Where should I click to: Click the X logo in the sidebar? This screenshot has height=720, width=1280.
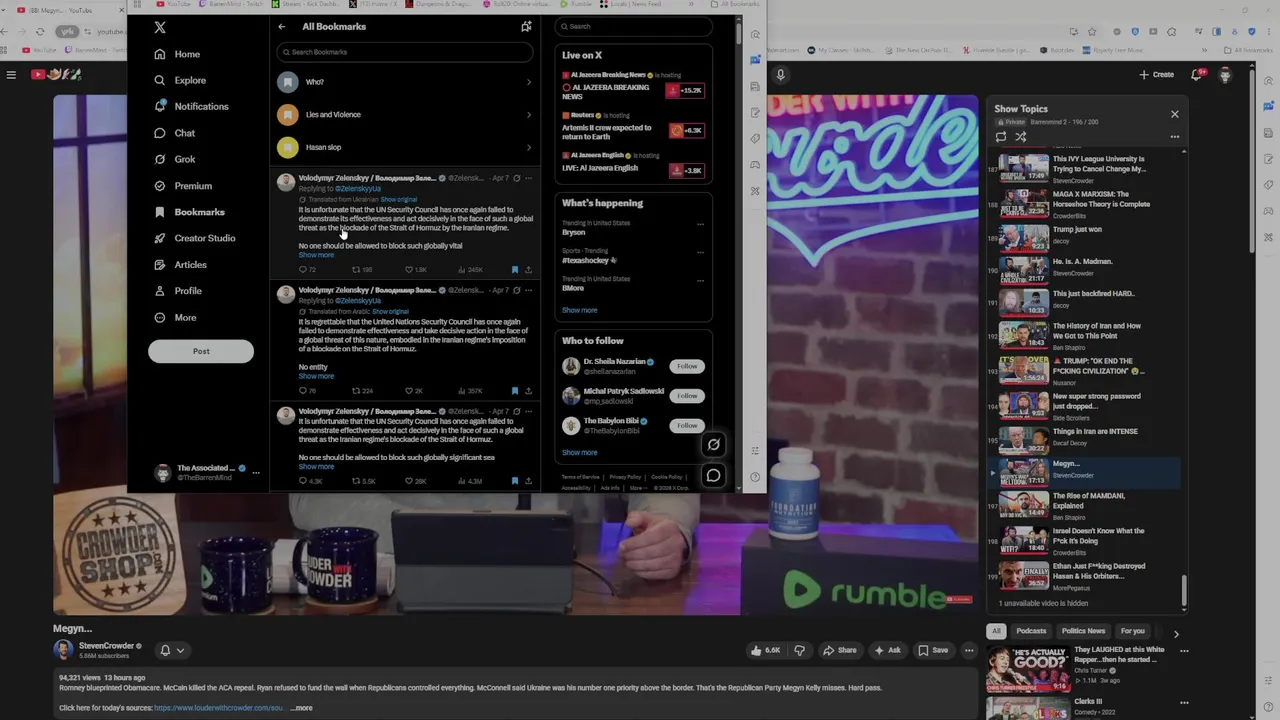[x=160, y=27]
